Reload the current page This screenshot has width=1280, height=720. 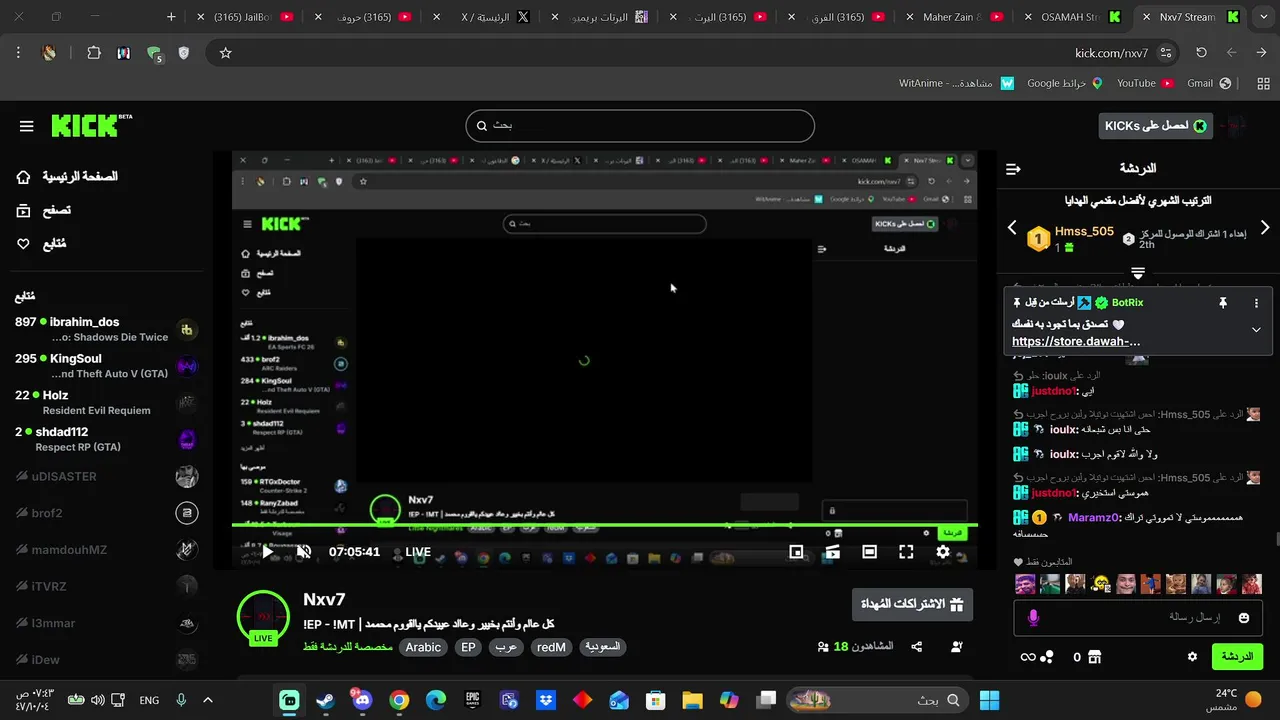click(x=1202, y=53)
